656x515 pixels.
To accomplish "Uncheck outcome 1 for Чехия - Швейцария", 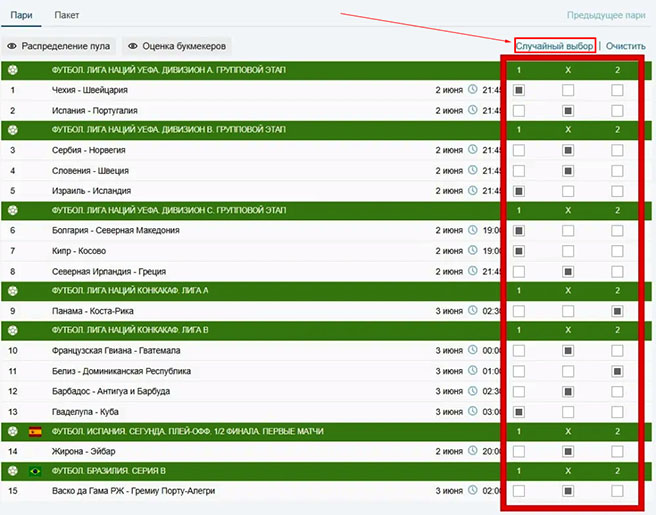I will (x=519, y=90).
